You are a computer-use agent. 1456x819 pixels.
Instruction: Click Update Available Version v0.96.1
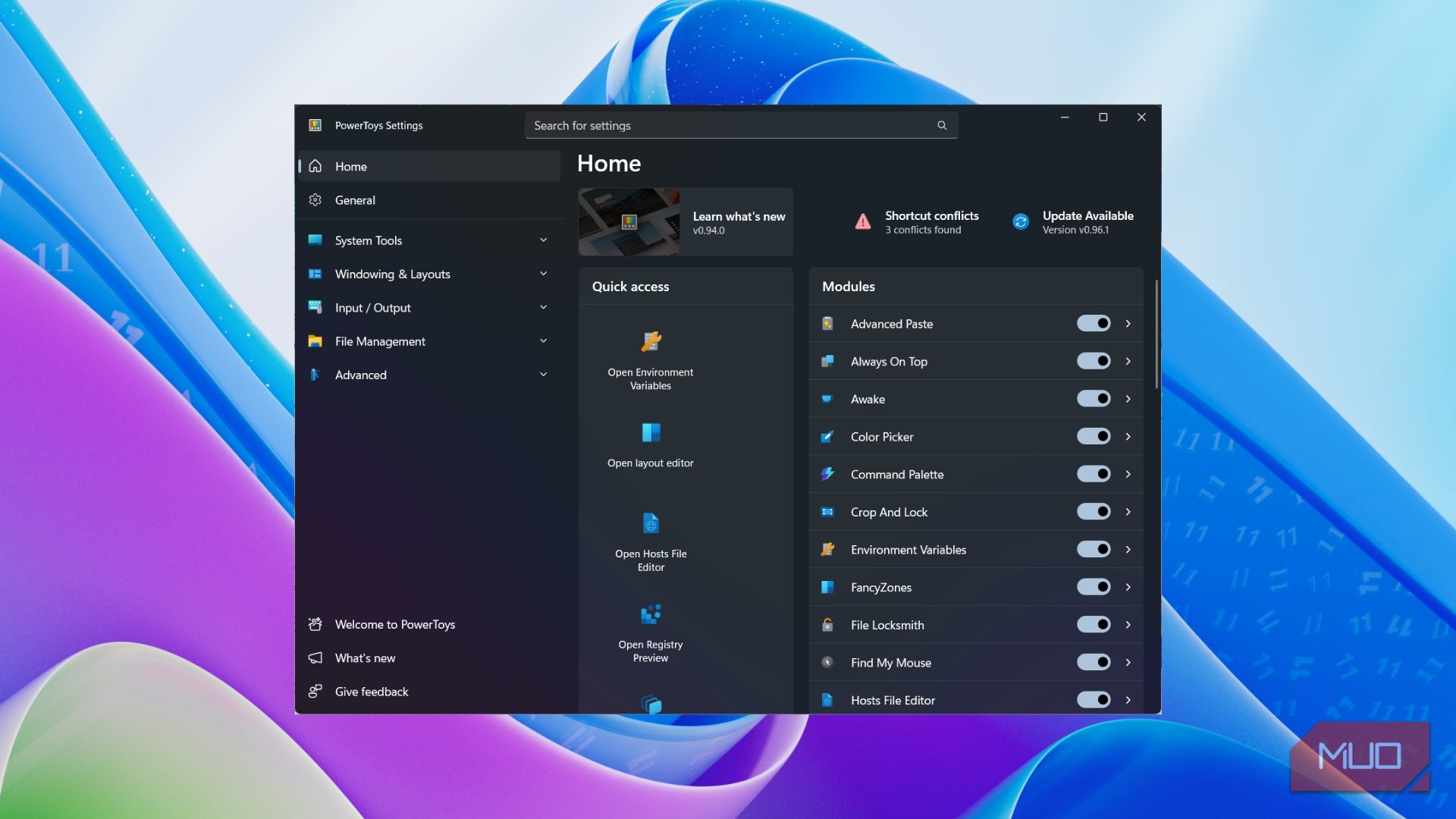[1072, 222]
